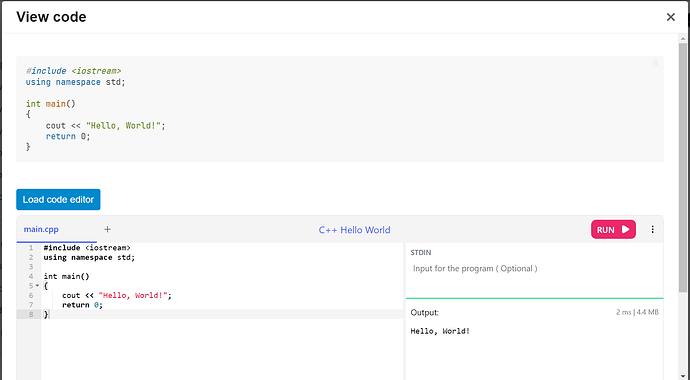The image size is (690, 380).
Task: Click line number 8 in editor gutter
Action: click(x=31, y=314)
